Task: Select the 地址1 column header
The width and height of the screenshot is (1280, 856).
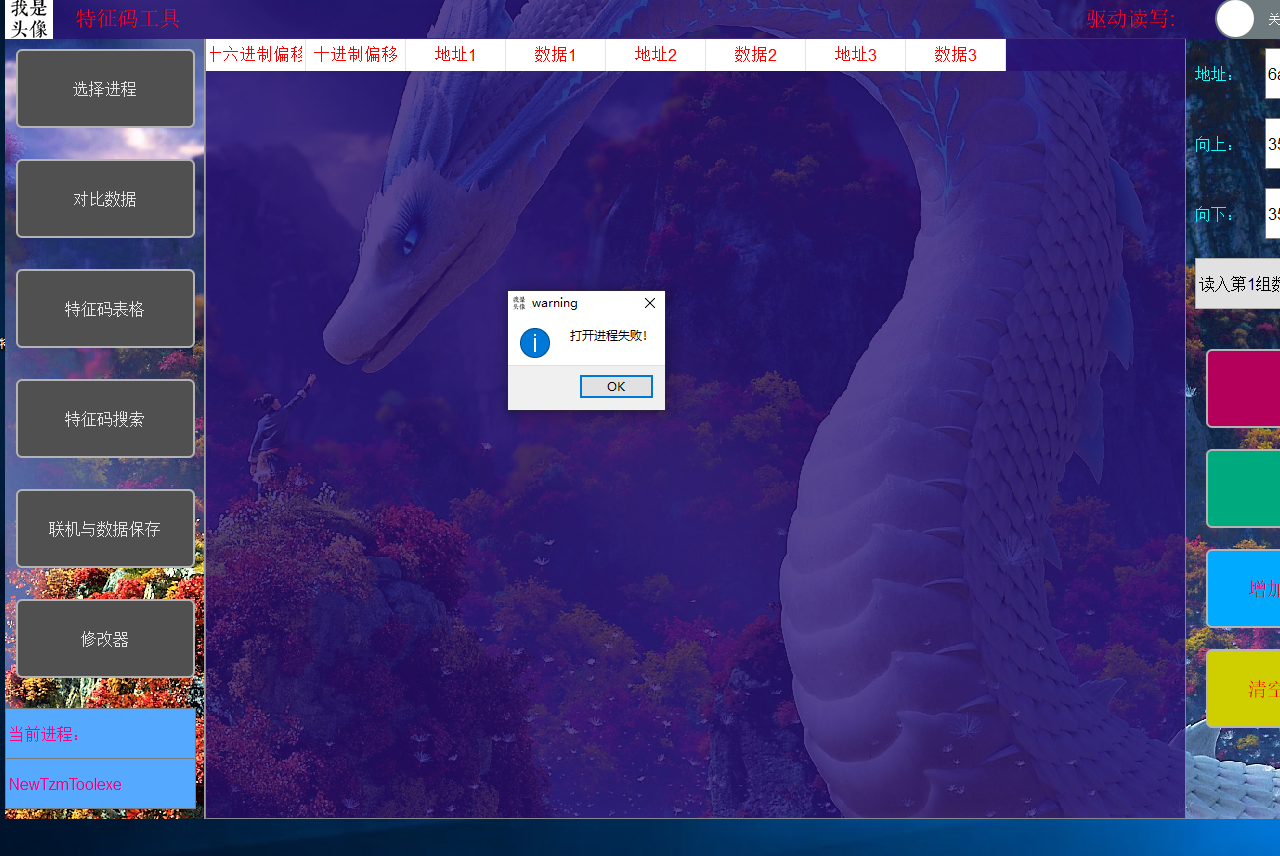Action: [x=455, y=55]
